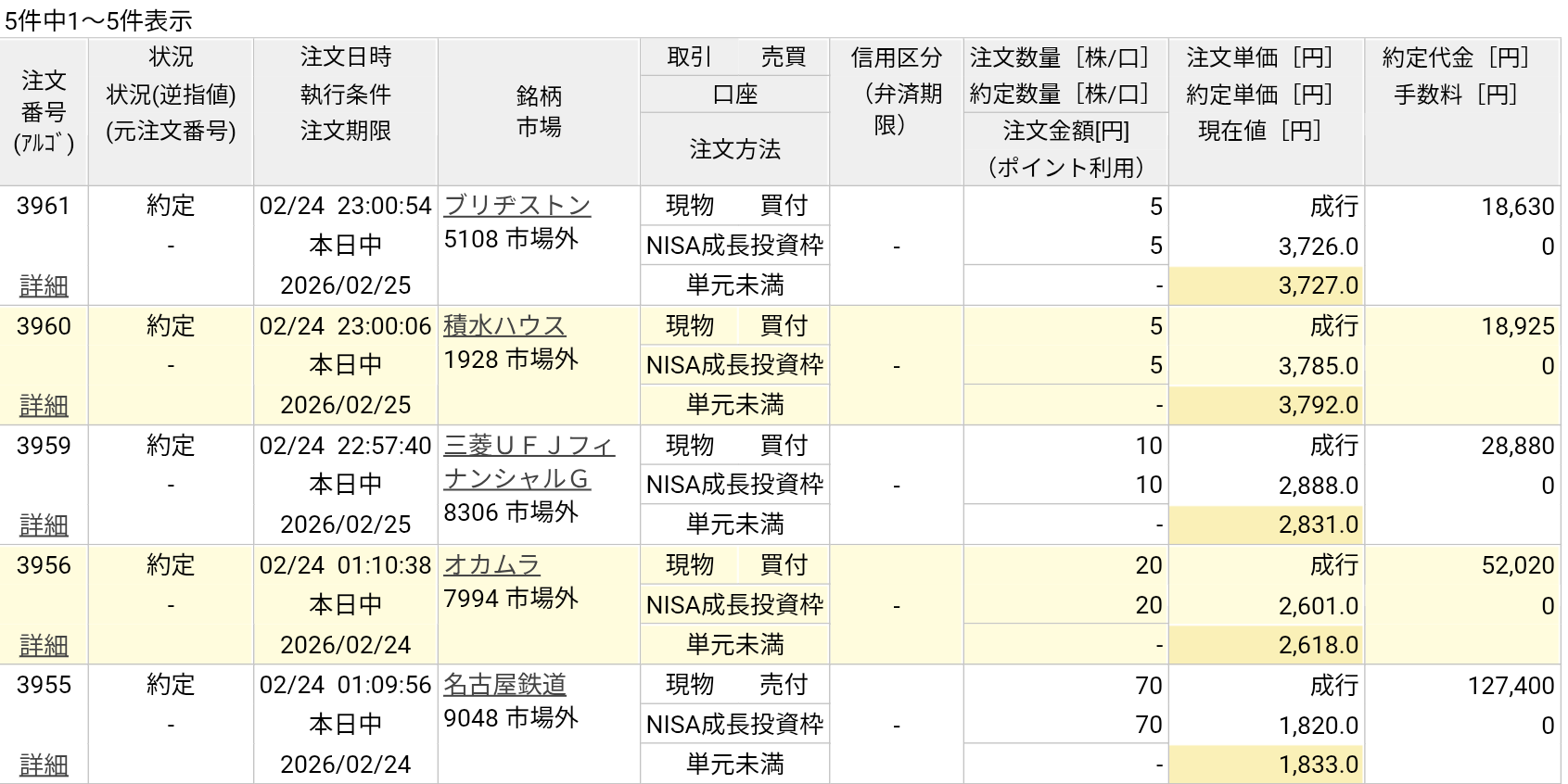1568x784 pixels.
Task: Select the highlighted current price 1,833.0
Action: click(x=1317, y=765)
